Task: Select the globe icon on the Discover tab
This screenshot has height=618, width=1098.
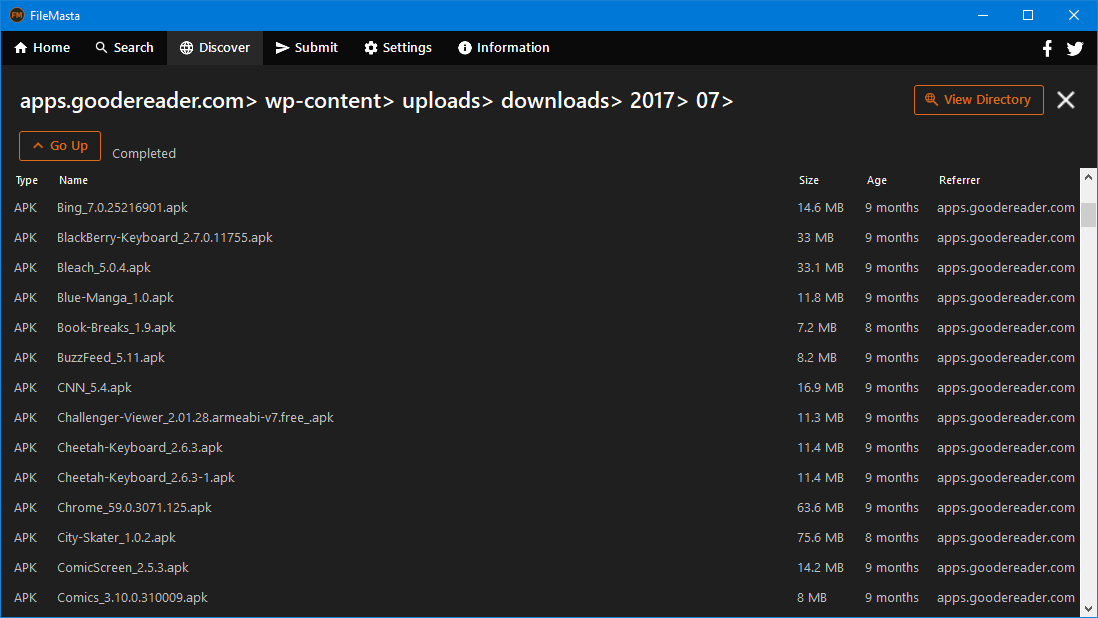Action: point(186,47)
